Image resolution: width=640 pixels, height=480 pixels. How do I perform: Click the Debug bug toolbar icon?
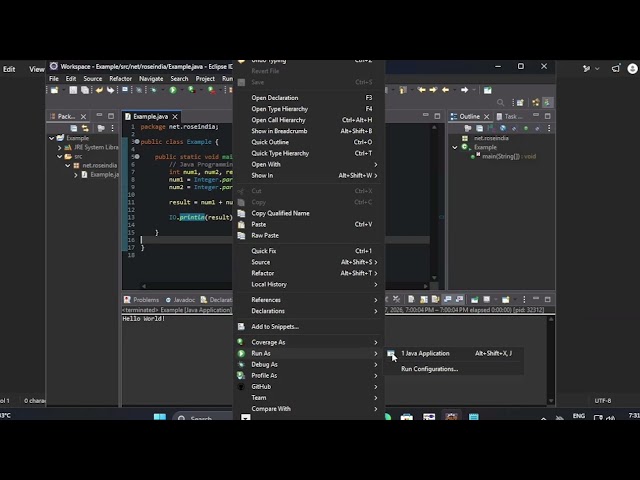tap(153, 90)
